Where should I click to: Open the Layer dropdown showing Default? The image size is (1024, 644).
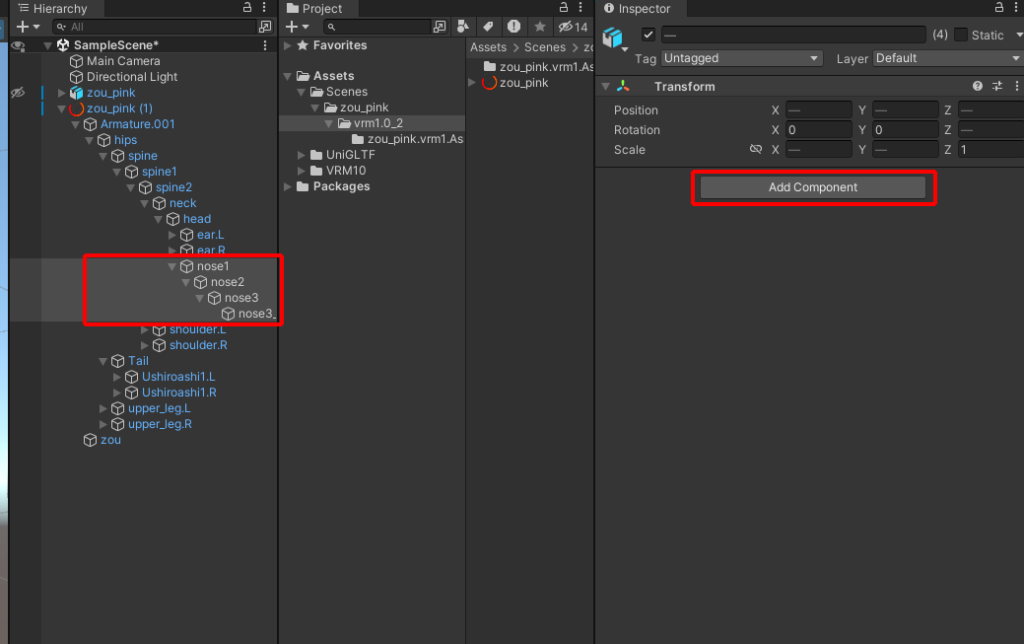945,58
